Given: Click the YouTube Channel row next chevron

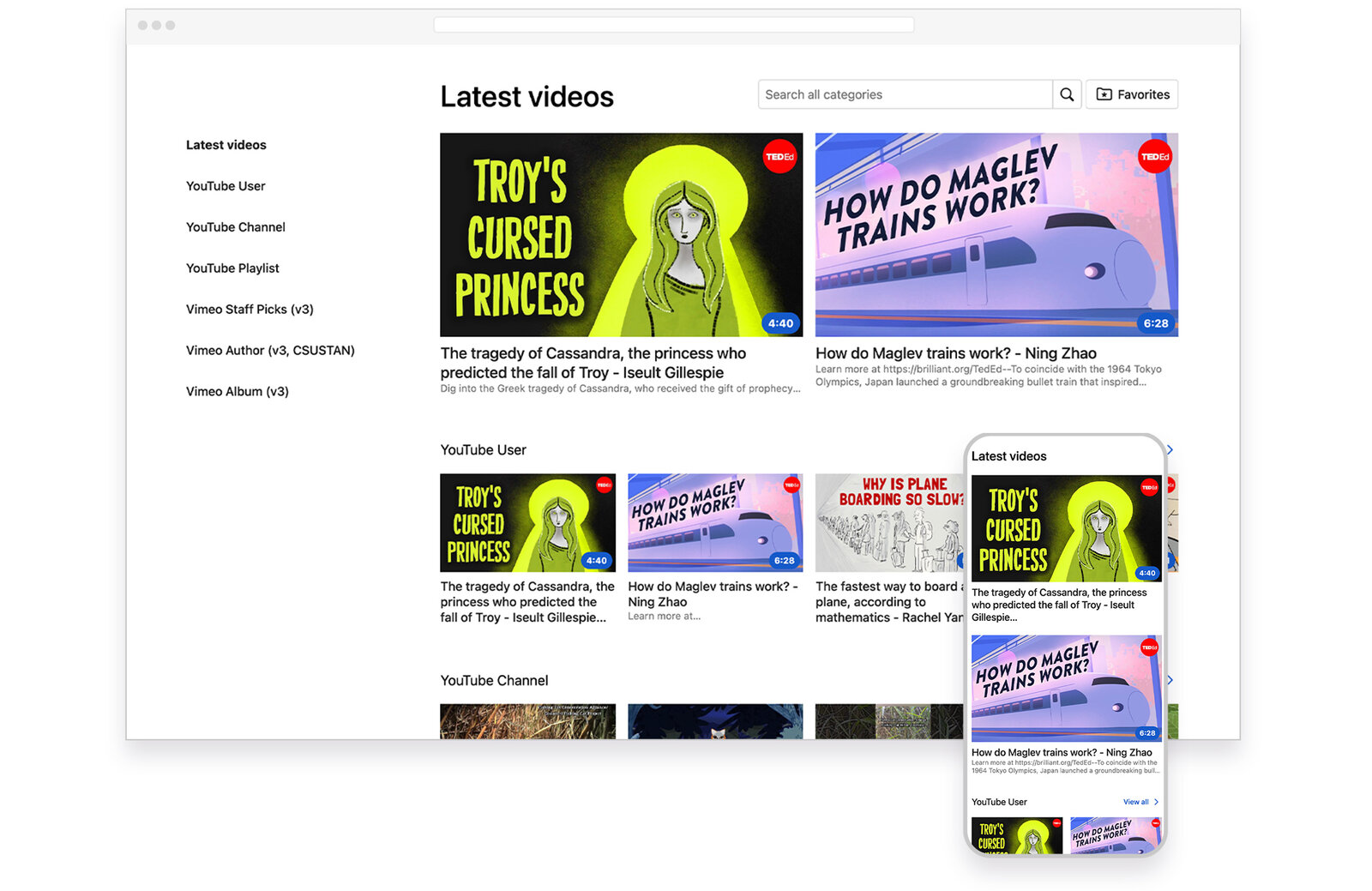Looking at the screenshot, I should pos(1170,680).
